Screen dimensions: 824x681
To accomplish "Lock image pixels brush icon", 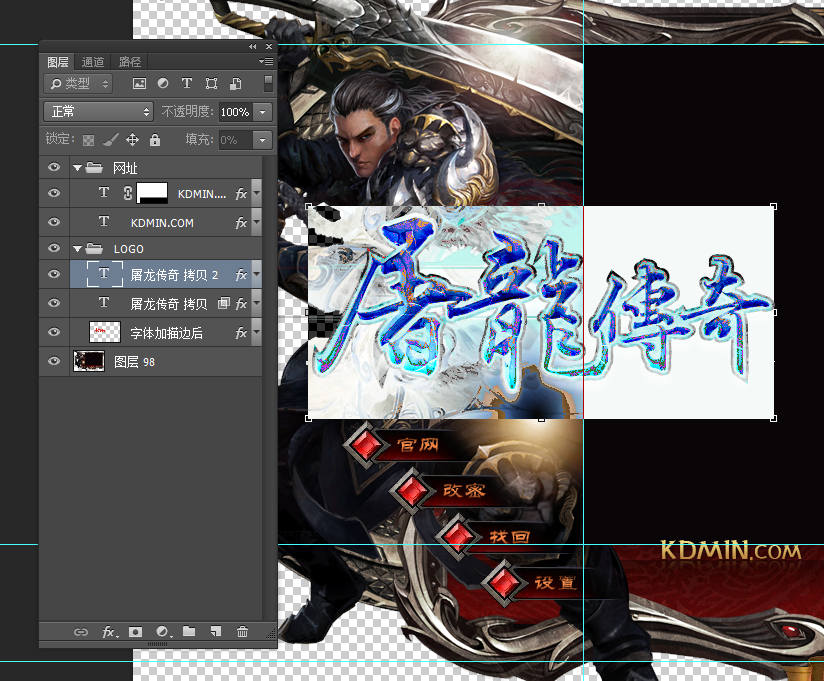I will coord(110,140).
